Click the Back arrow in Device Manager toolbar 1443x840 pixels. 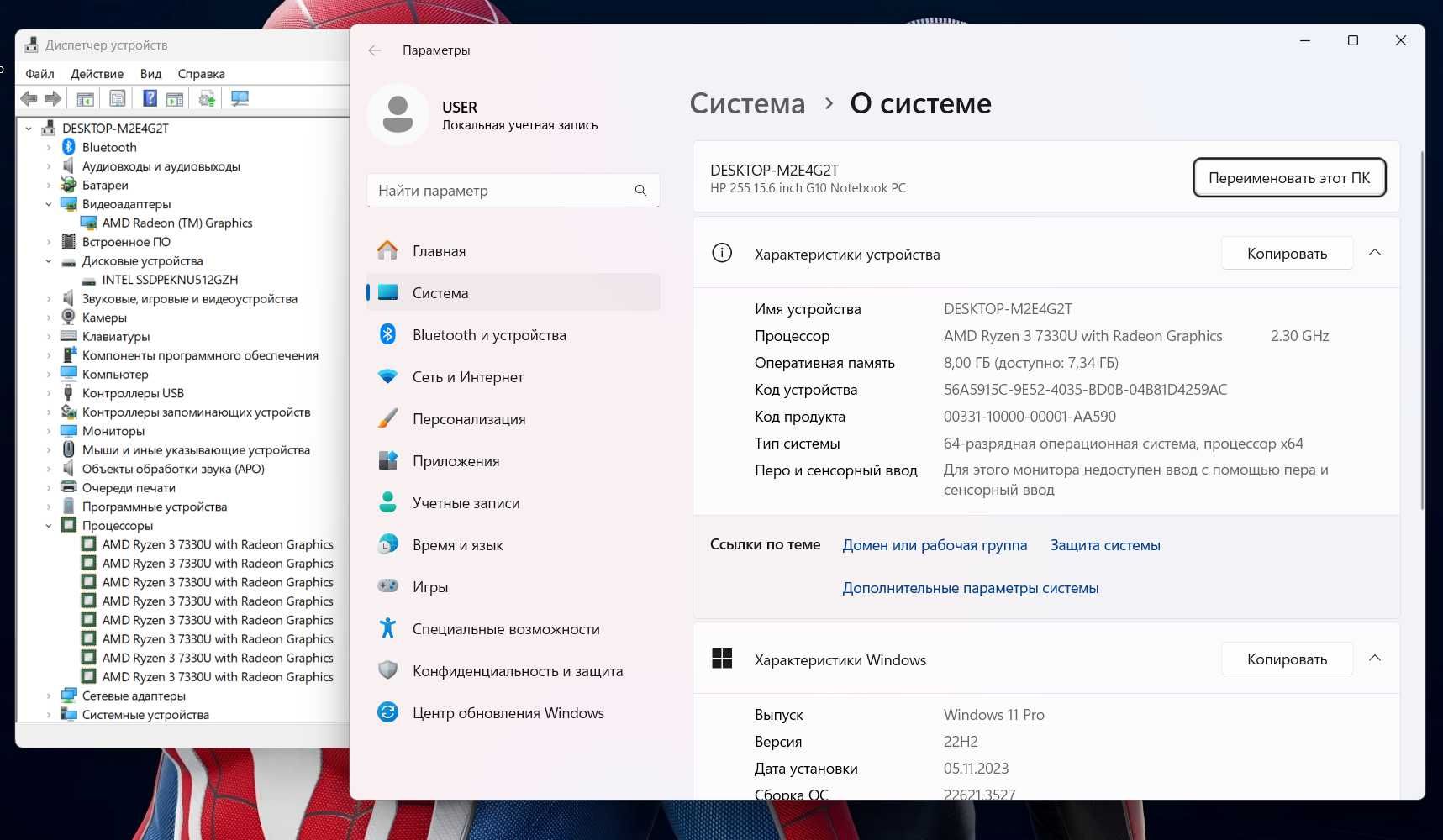point(29,99)
